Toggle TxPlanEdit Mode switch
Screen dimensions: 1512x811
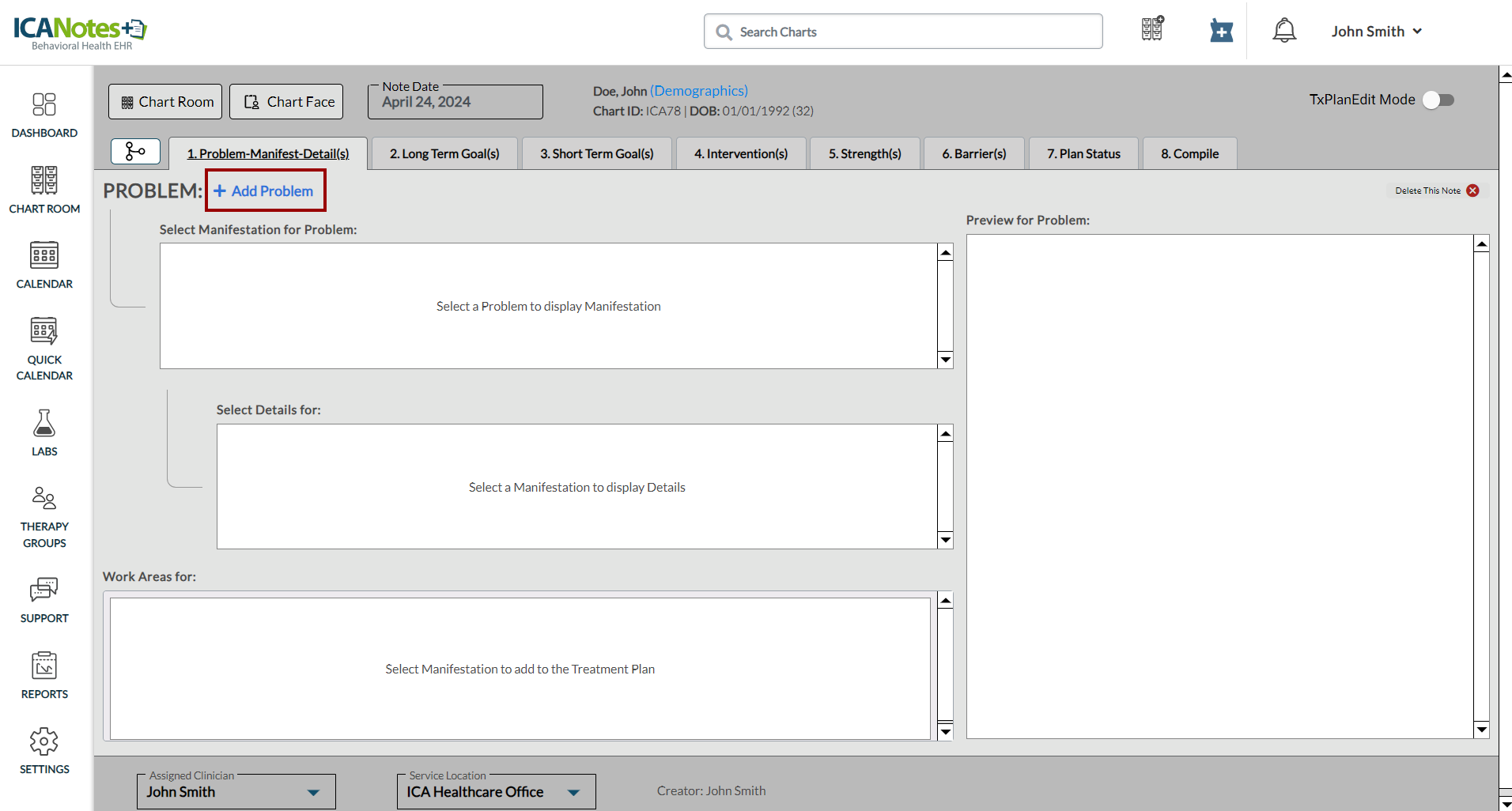tap(1438, 100)
